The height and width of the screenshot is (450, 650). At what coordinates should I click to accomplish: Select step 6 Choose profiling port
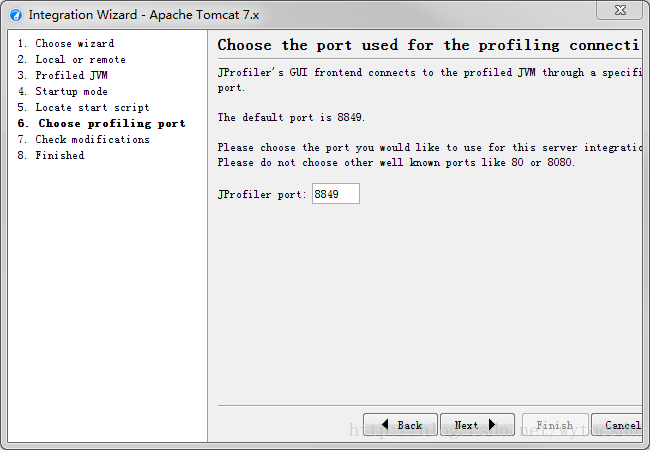pyautogui.click(x=102, y=123)
